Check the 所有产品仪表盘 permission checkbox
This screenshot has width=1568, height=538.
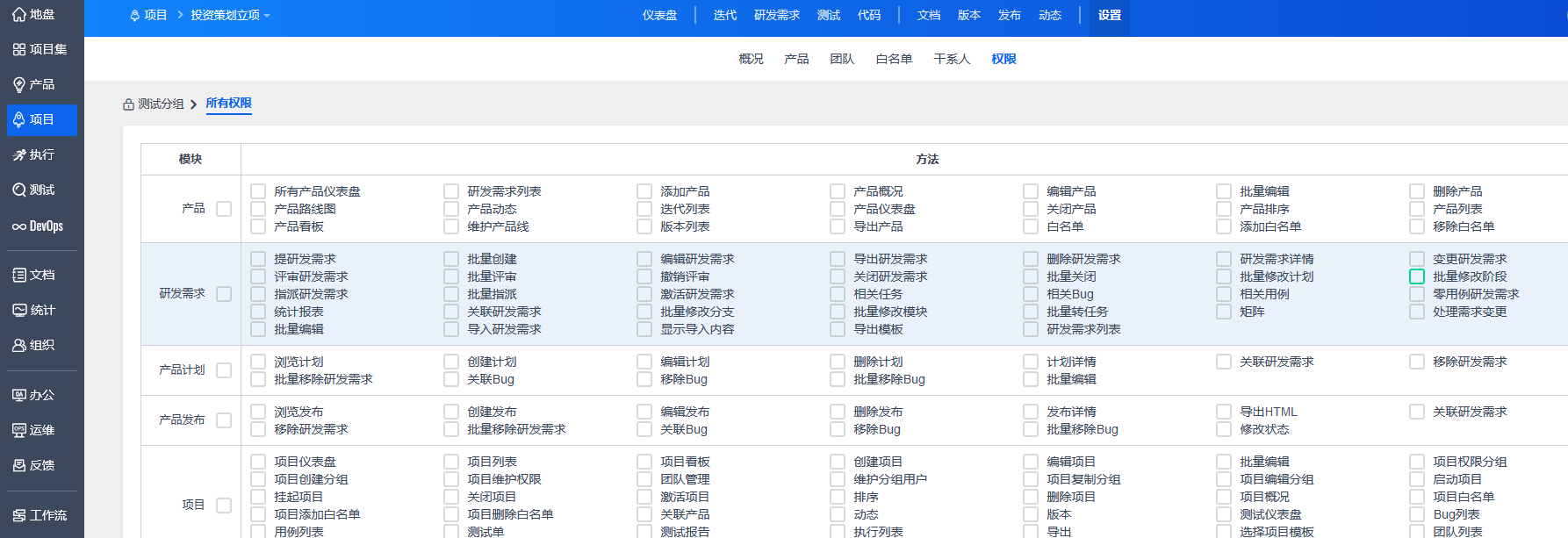(x=258, y=191)
